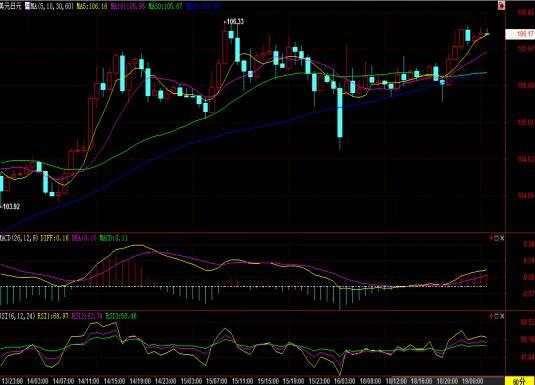Click the yellow 60分 timeframe button
The image size is (535, 385).
(520, 381)
